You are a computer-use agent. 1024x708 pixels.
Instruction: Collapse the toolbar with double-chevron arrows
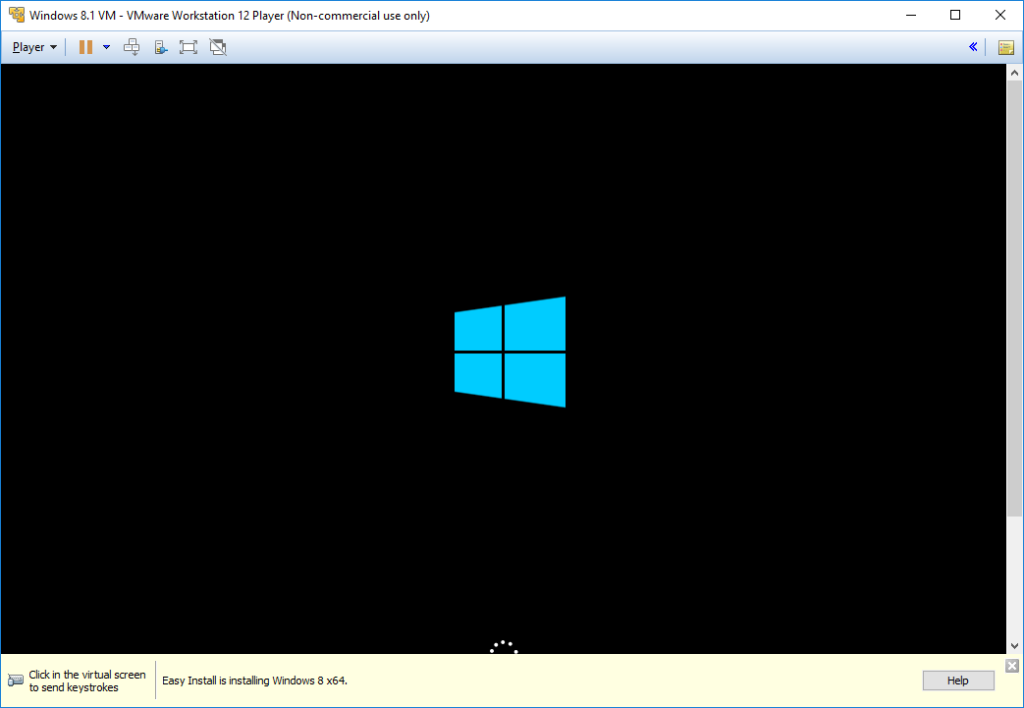[x=972, y=46]
